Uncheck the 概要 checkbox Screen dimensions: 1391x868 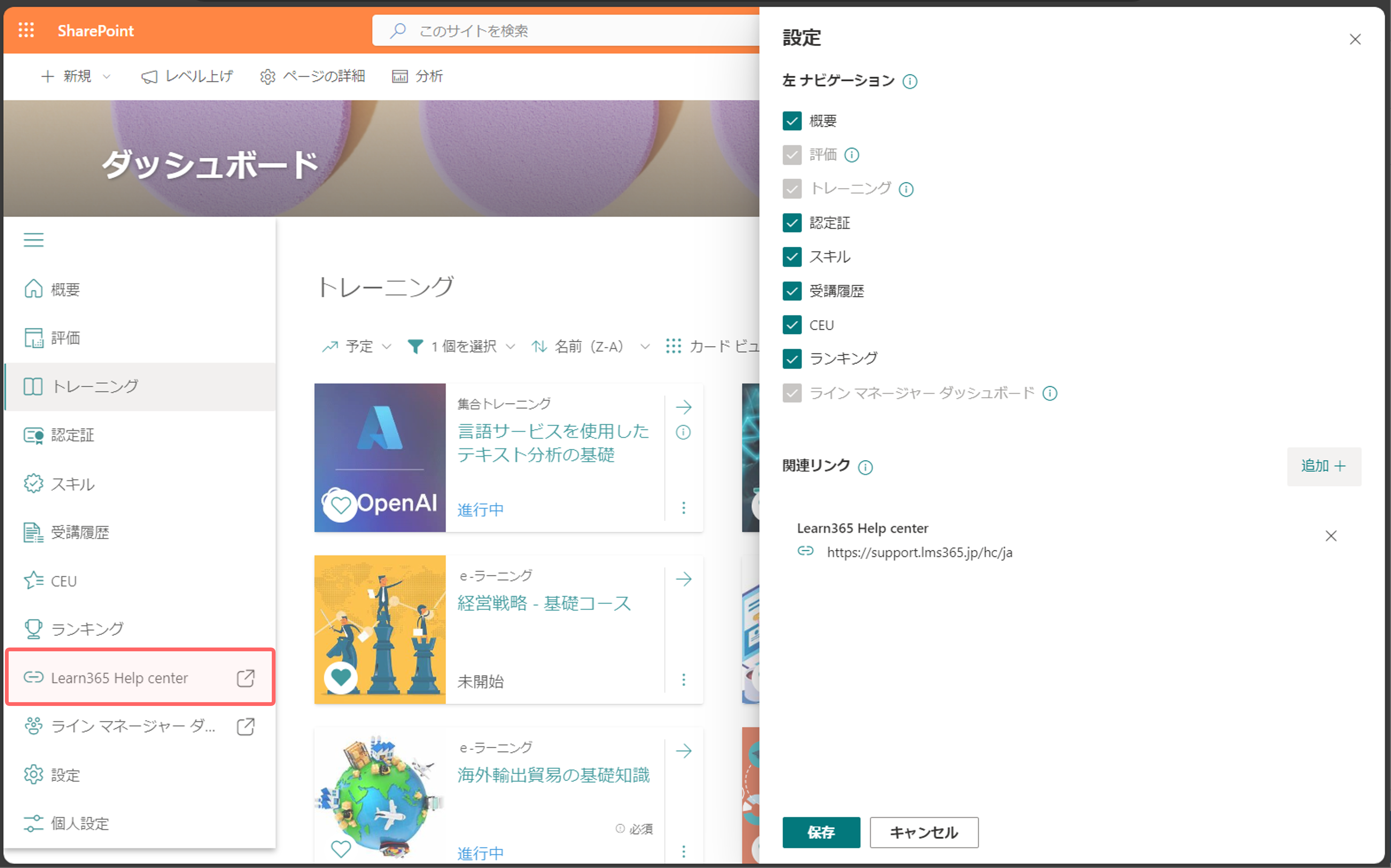coord(792,121)
